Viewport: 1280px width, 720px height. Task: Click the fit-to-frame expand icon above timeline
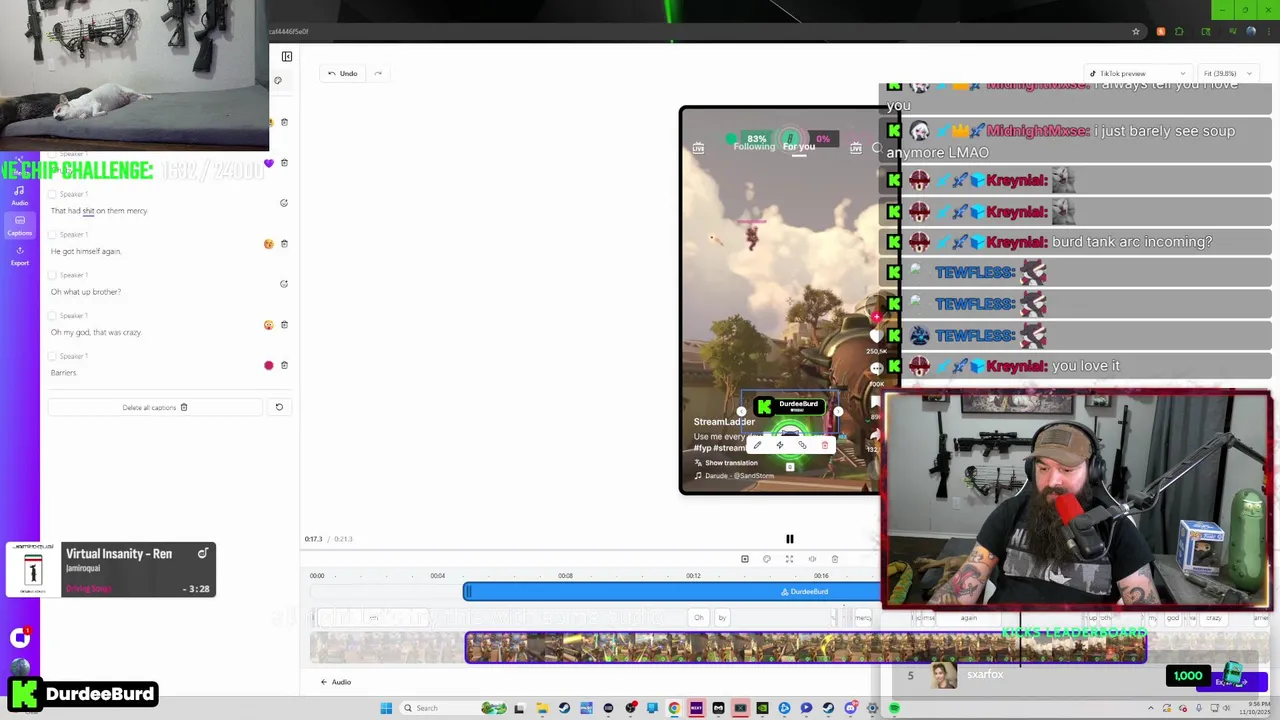(x=789, y=559)
